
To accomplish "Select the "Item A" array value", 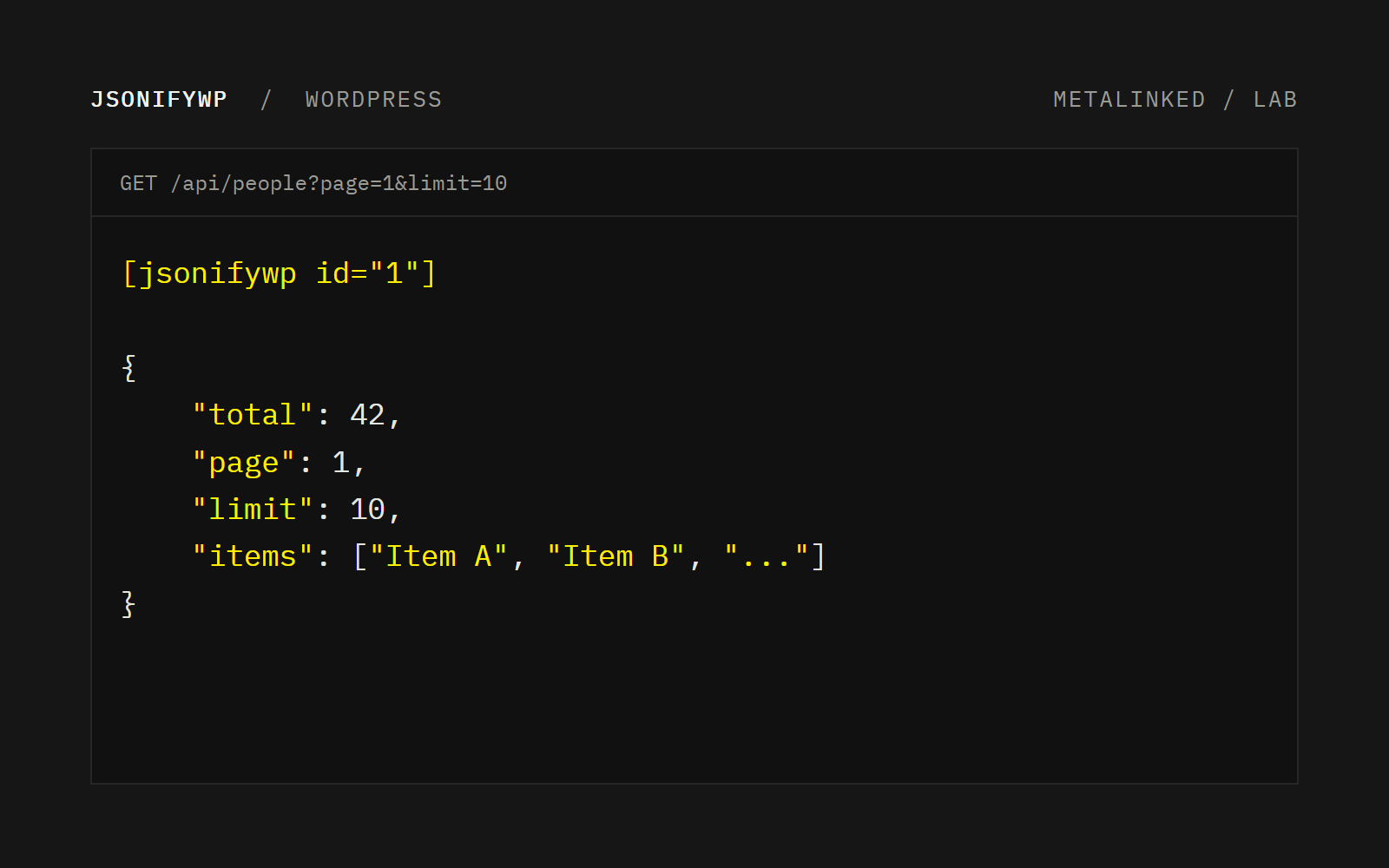I will pos(438,556).
